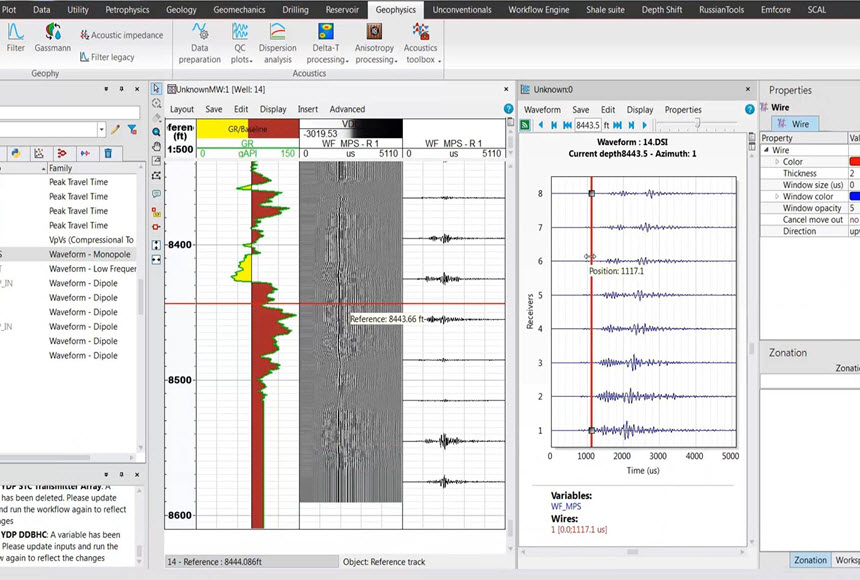Click the blue trash delete icon
Viewport: 860px width, 580px height.
pyautogui.click(x=108, y=154)
